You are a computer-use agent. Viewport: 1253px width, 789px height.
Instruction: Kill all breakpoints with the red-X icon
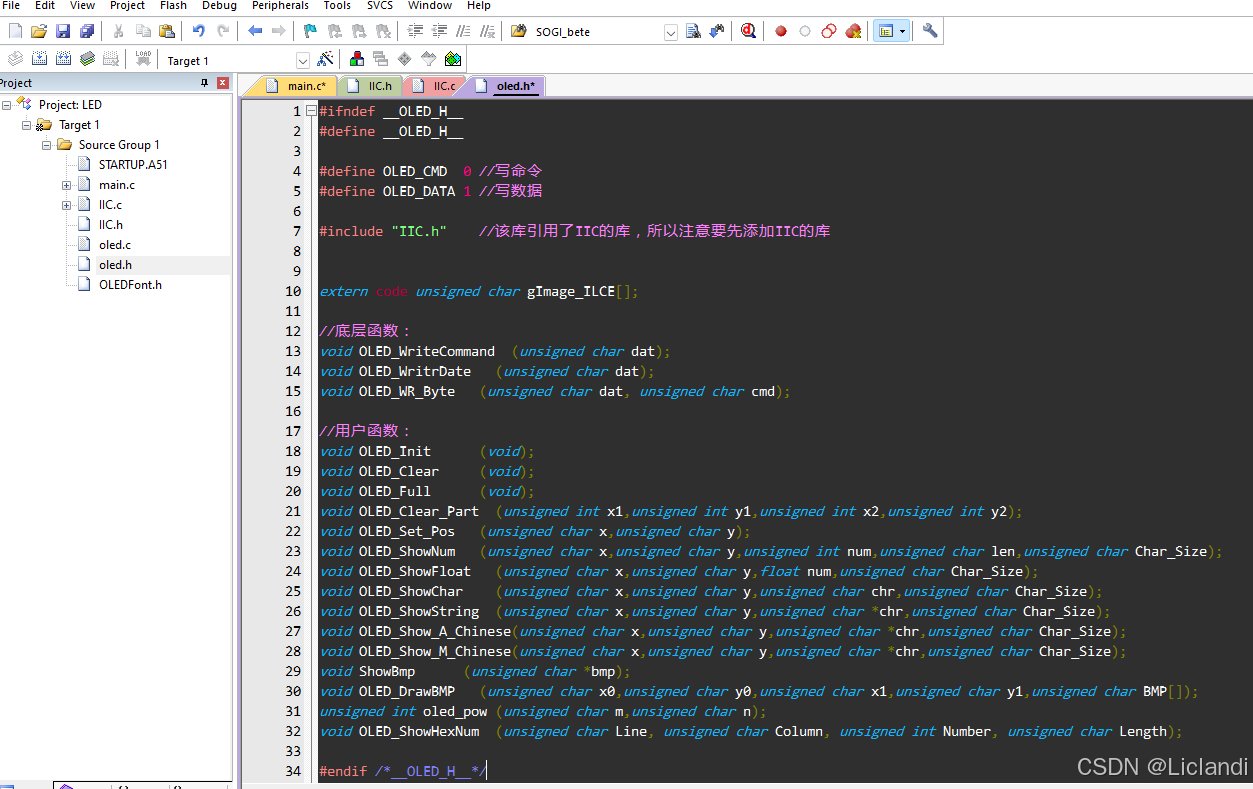(853, 31)
